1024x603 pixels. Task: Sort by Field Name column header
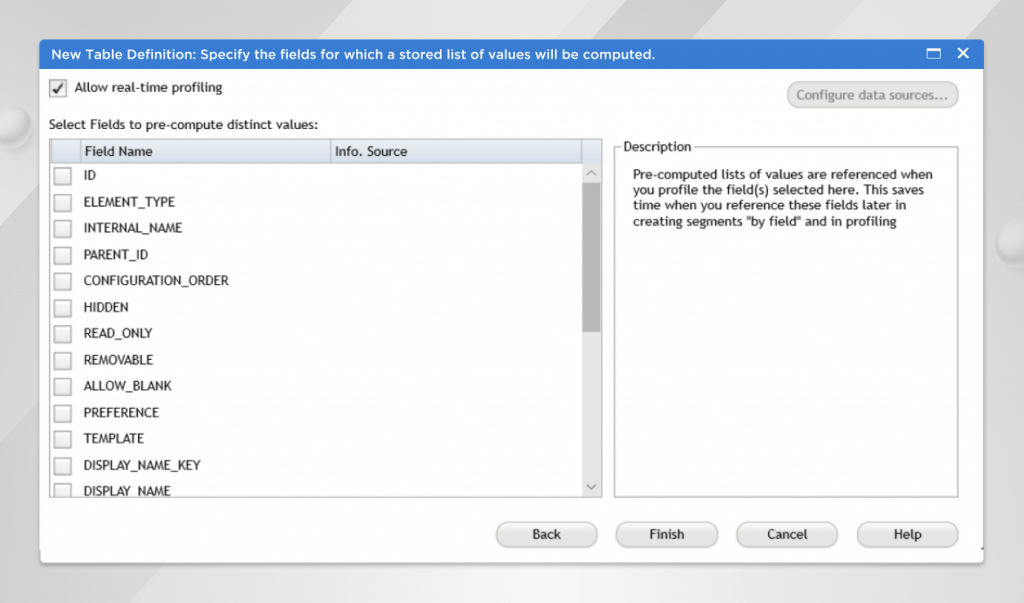[x=205, y=151]
